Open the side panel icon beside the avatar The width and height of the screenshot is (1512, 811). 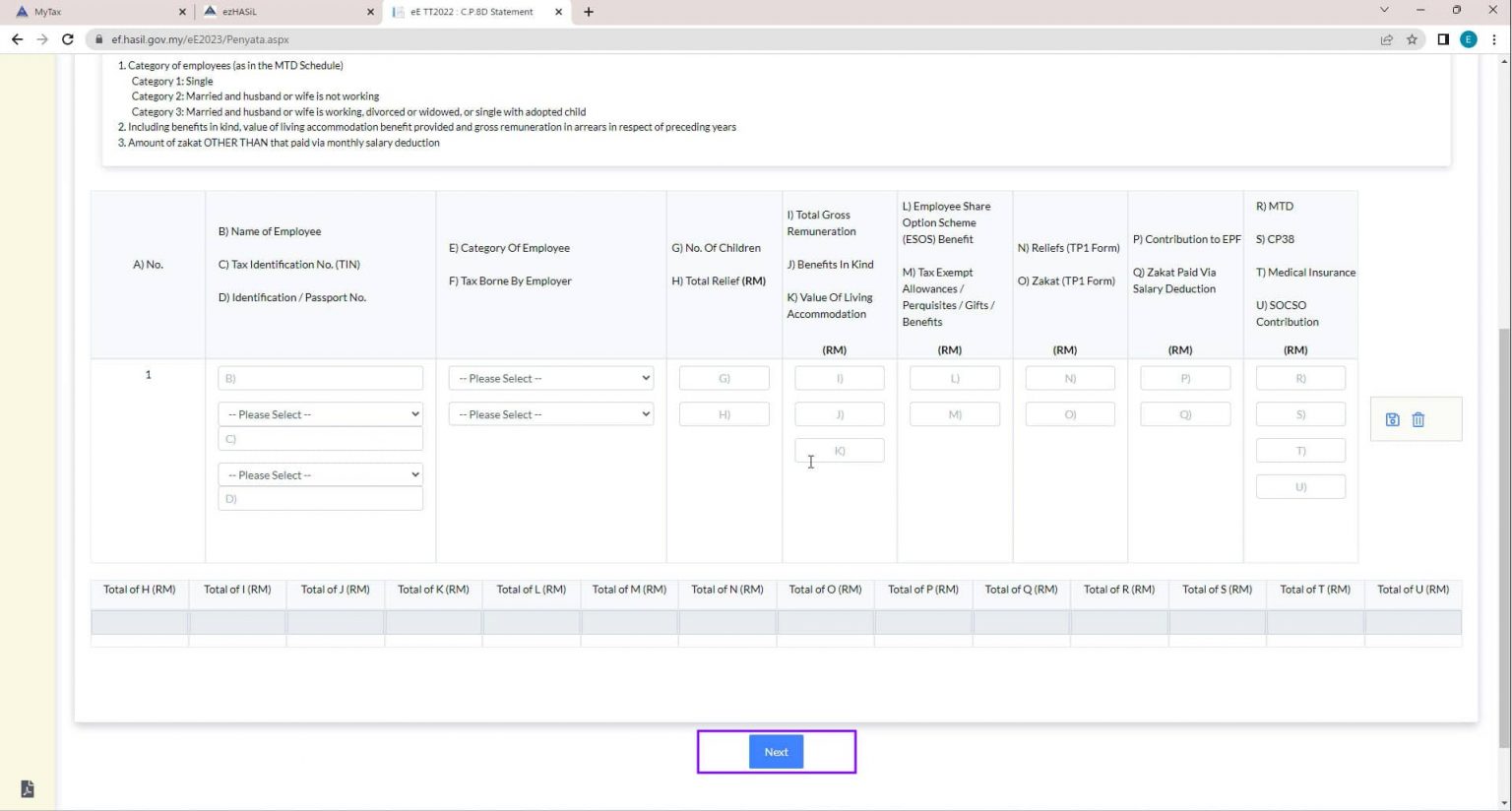(1442, 39)
